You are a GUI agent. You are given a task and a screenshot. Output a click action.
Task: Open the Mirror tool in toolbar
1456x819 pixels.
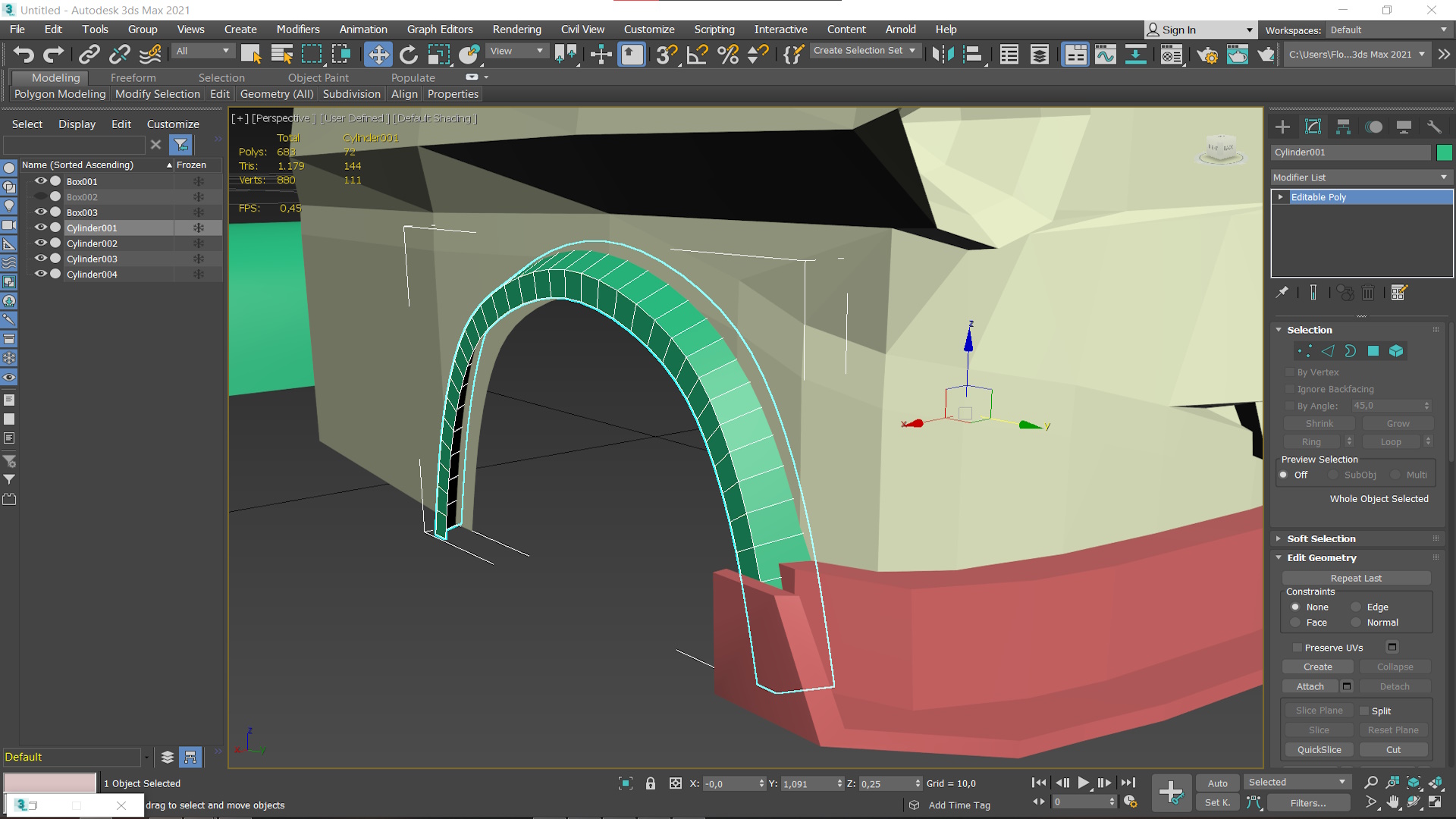pyautogui.click(x=943, y=55)
